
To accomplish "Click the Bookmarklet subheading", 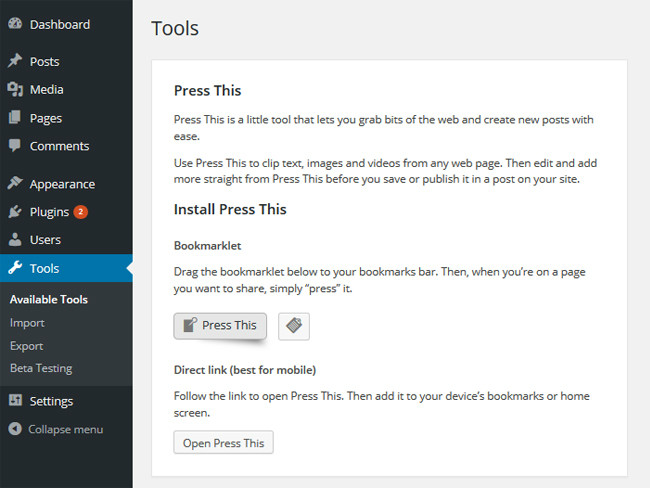I will tap(207, 245).
